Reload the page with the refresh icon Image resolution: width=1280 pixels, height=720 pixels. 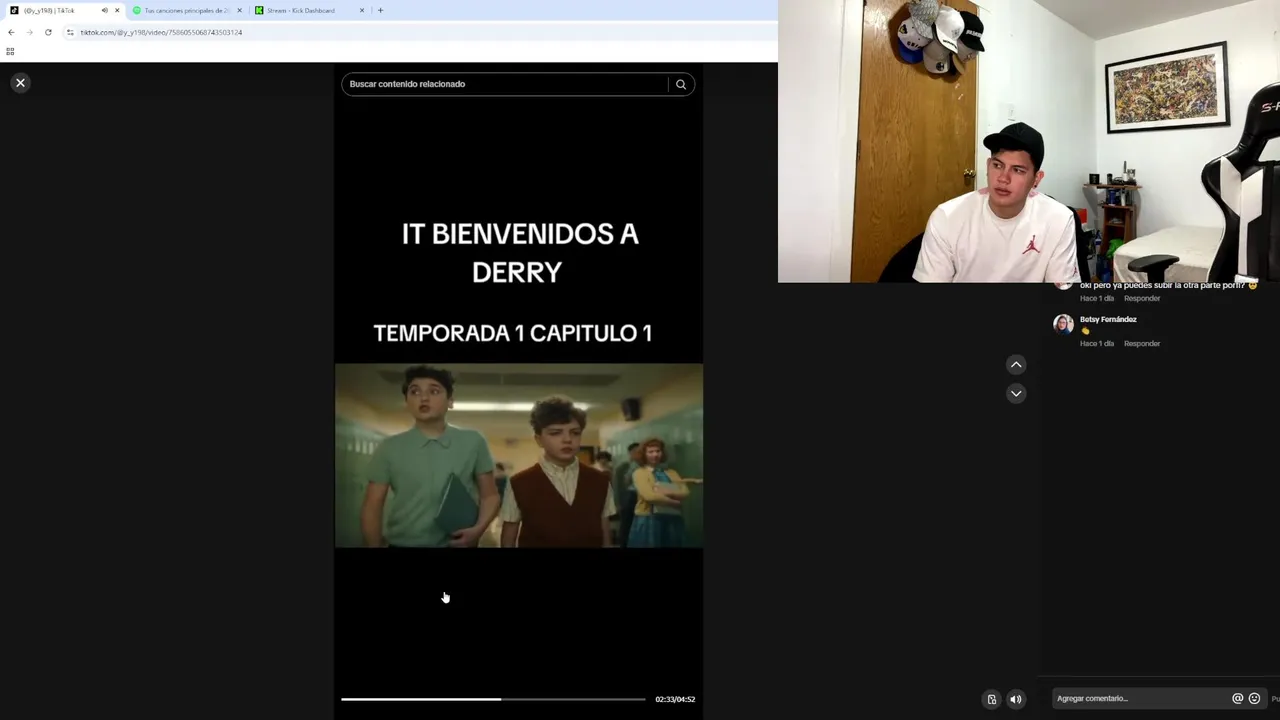(x=48, y=32)
